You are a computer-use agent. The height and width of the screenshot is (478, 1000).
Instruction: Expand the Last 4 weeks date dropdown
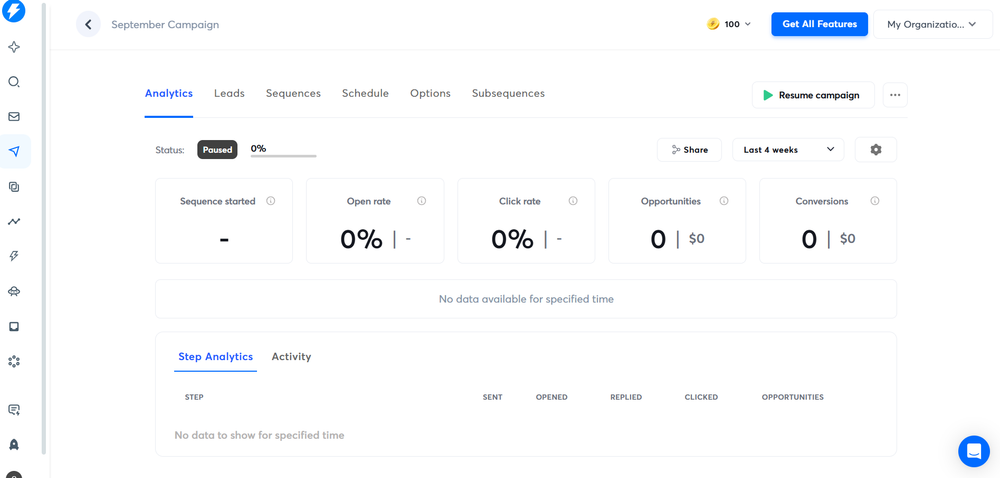(788, 150)
